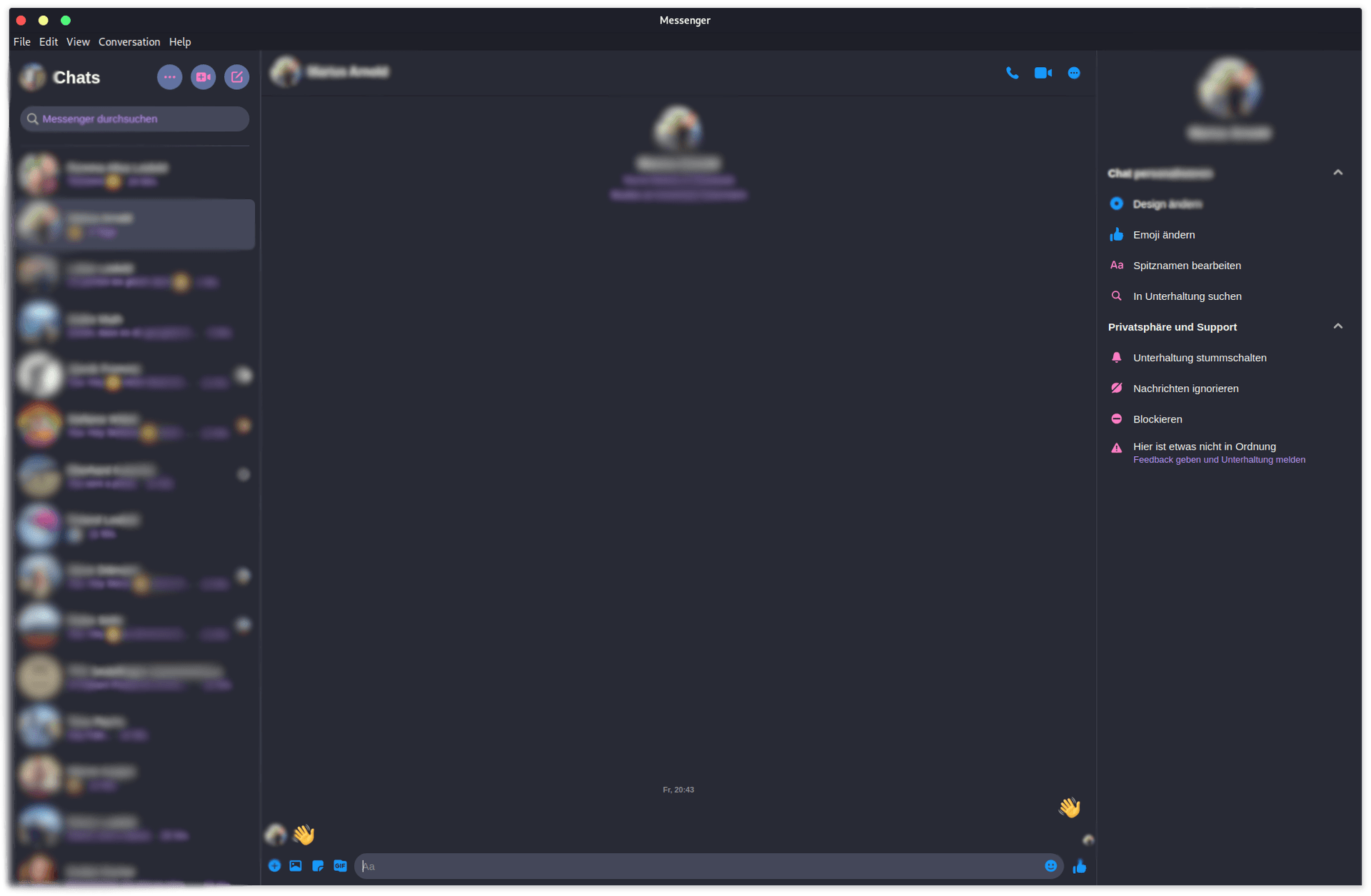Viewport: 1371px width, 896px height.
Task: Open the View menu
Action: [78, 42]
